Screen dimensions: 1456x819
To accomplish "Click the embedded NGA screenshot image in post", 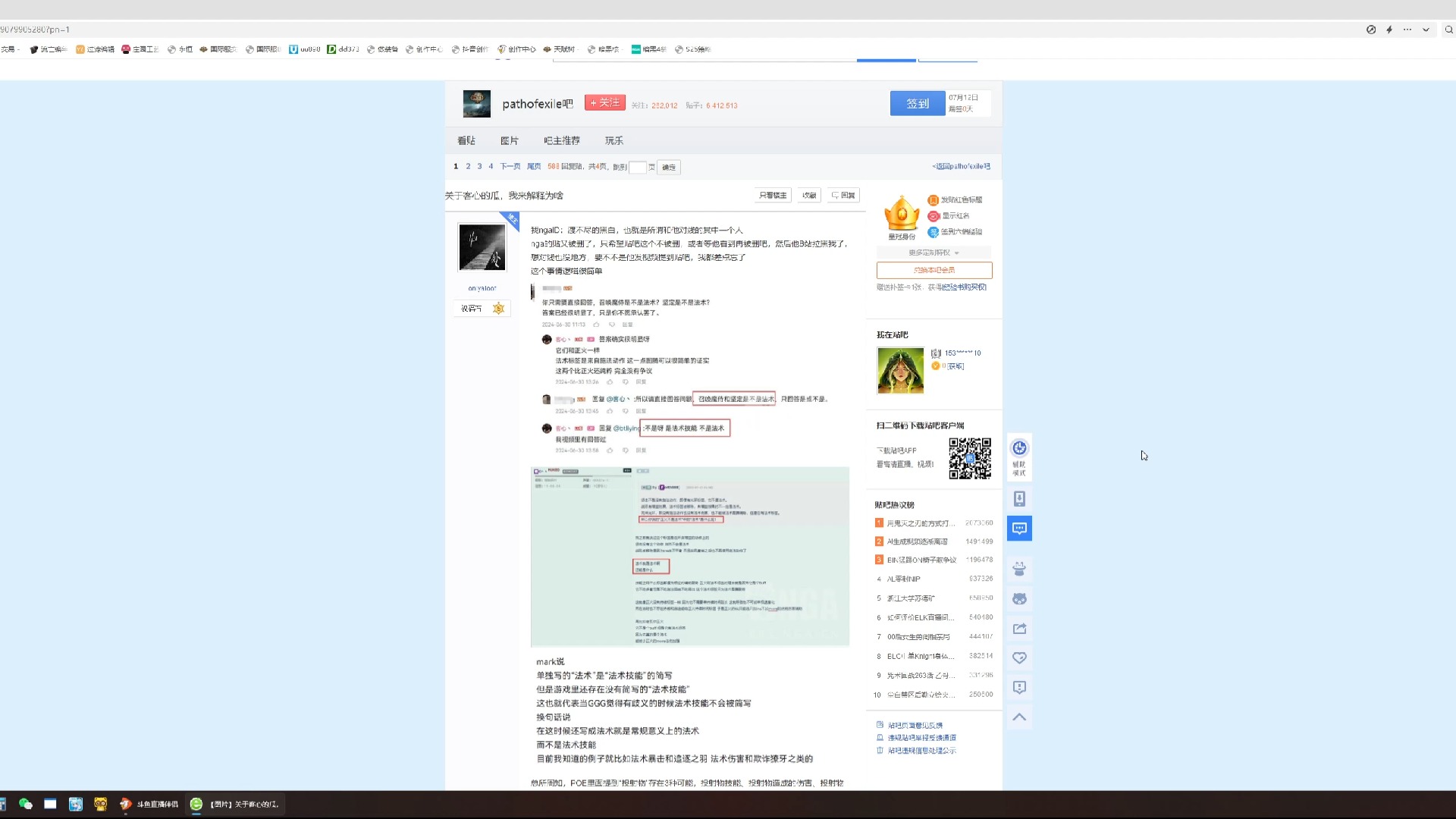I will (690, 557).
